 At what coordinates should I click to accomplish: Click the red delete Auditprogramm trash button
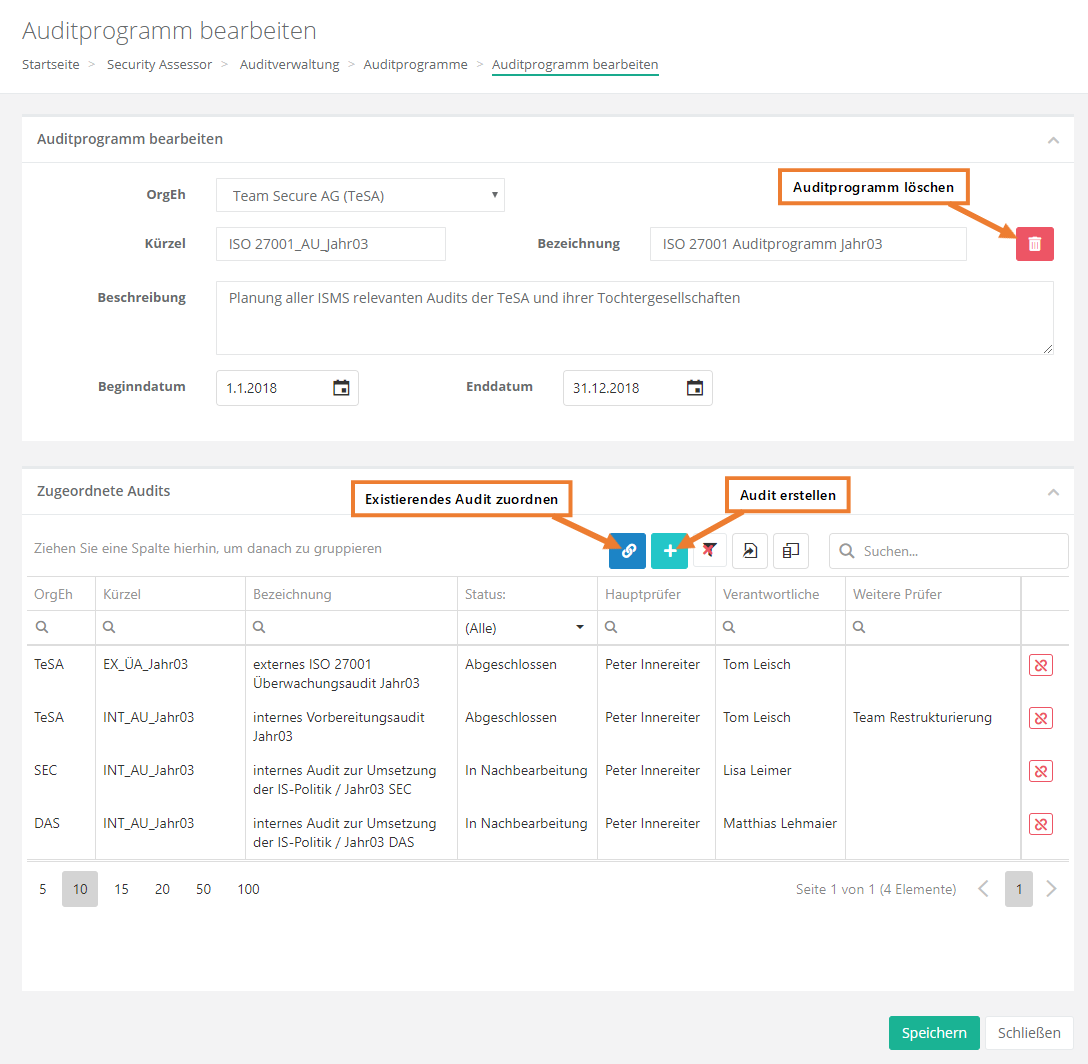tap(1034, 244)
